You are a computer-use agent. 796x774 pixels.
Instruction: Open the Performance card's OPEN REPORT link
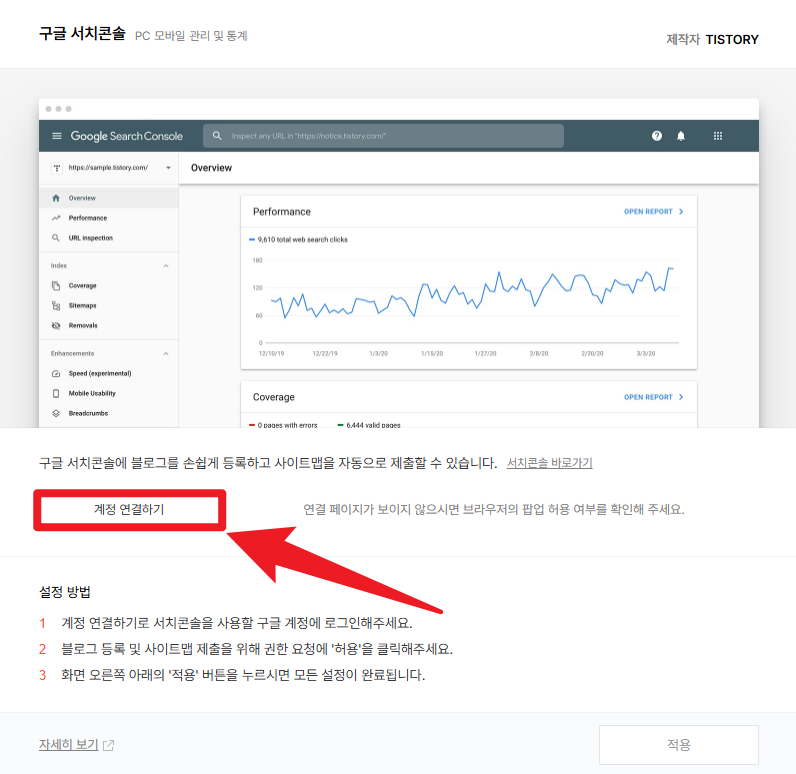click(x=654, y=212)
